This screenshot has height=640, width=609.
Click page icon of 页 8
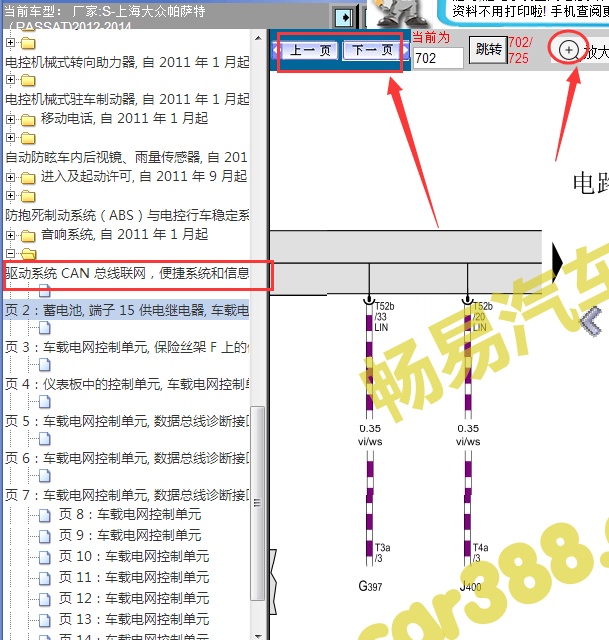(x=44, y=515)
